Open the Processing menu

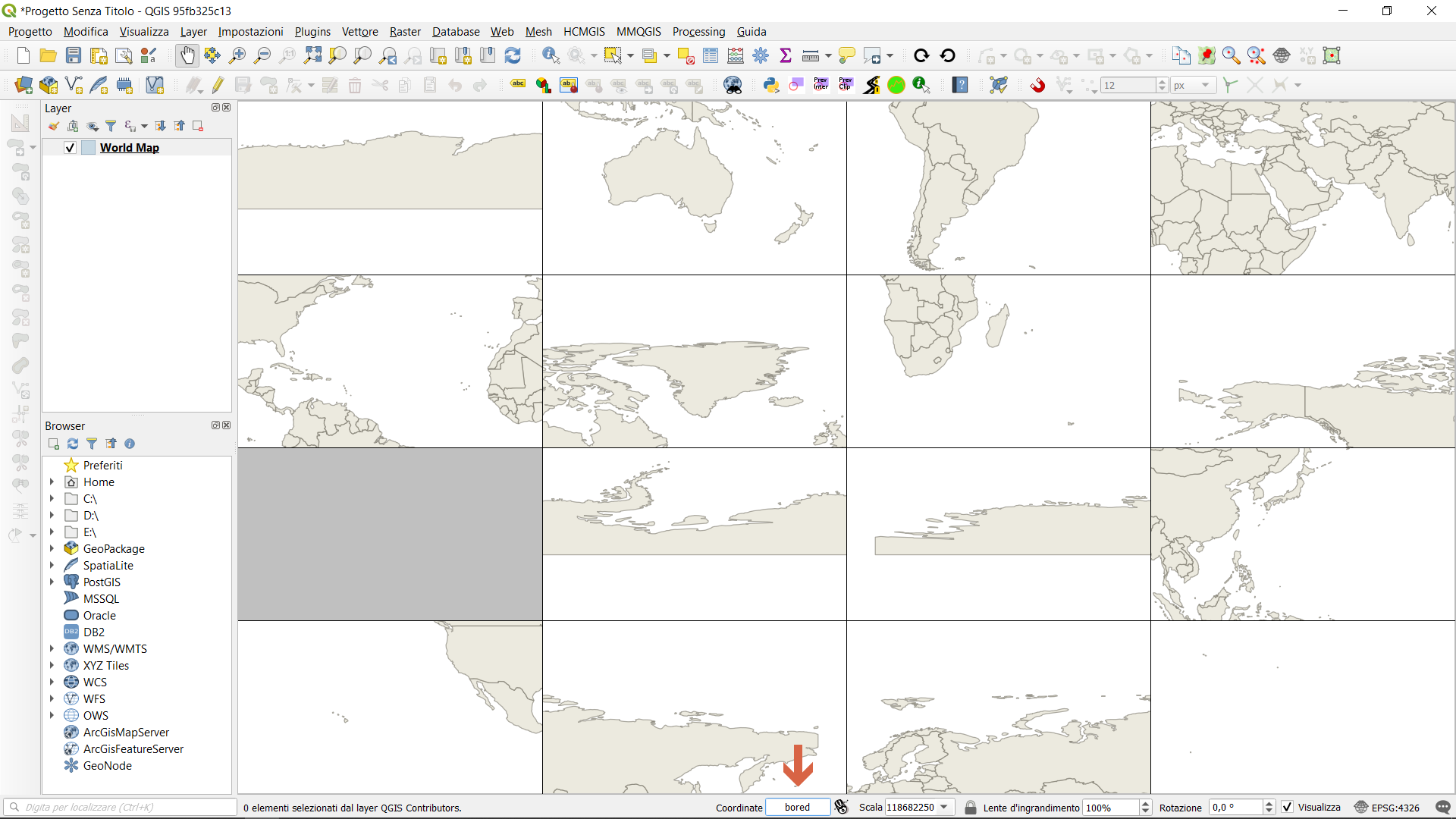click(x=698, y=31)
